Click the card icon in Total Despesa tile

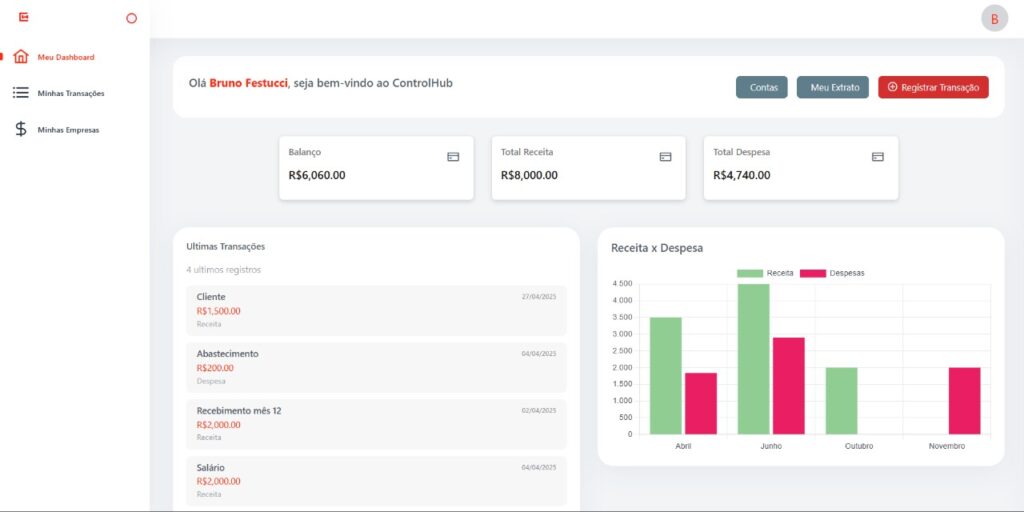(878, 157)
